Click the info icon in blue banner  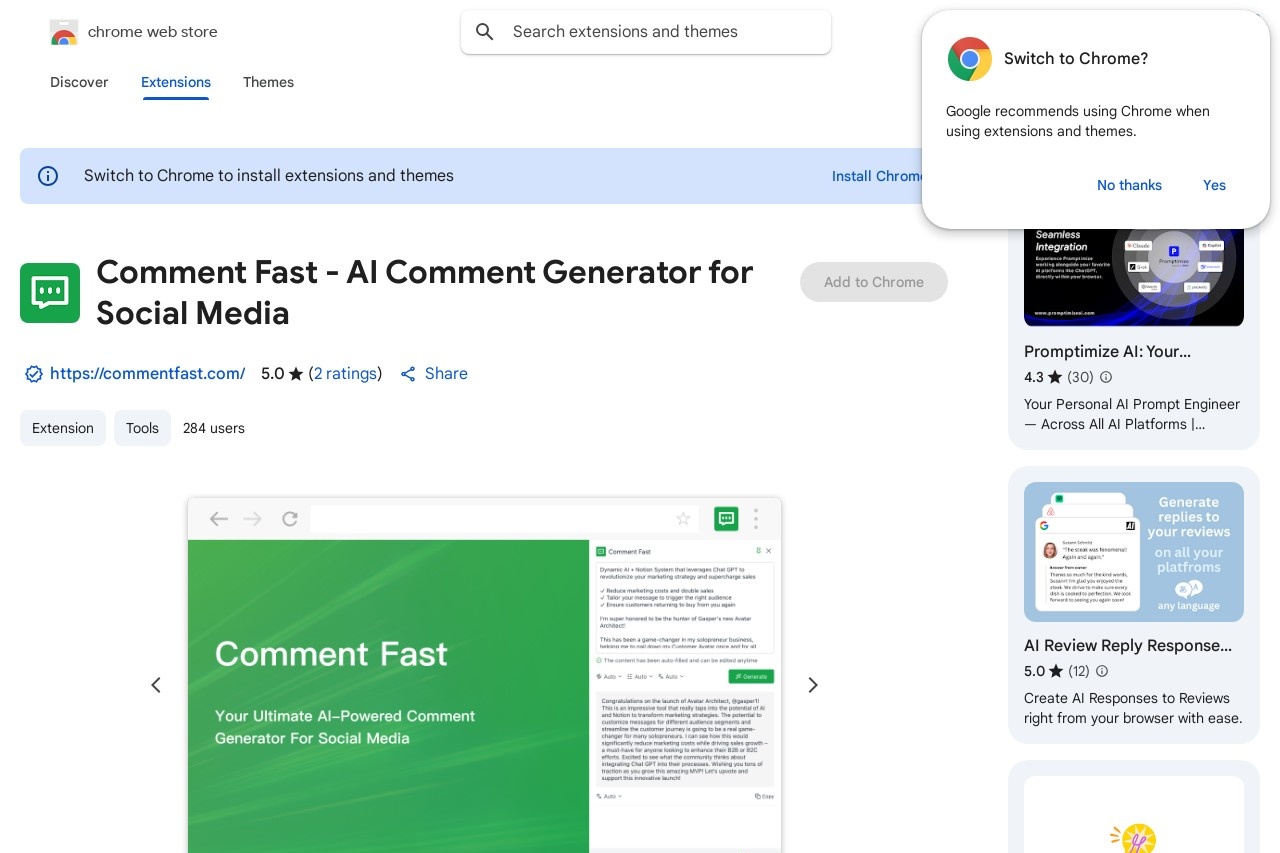(x=48, y=176)
